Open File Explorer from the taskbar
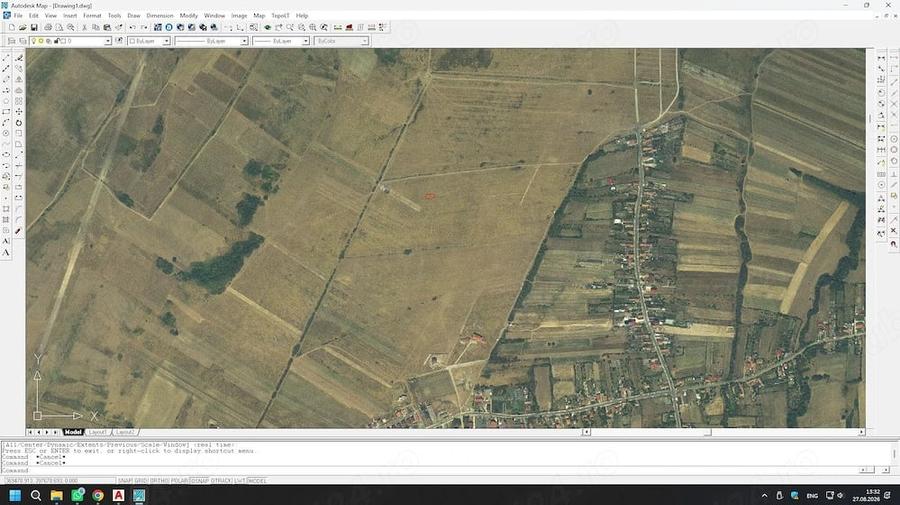 (56, 495)
